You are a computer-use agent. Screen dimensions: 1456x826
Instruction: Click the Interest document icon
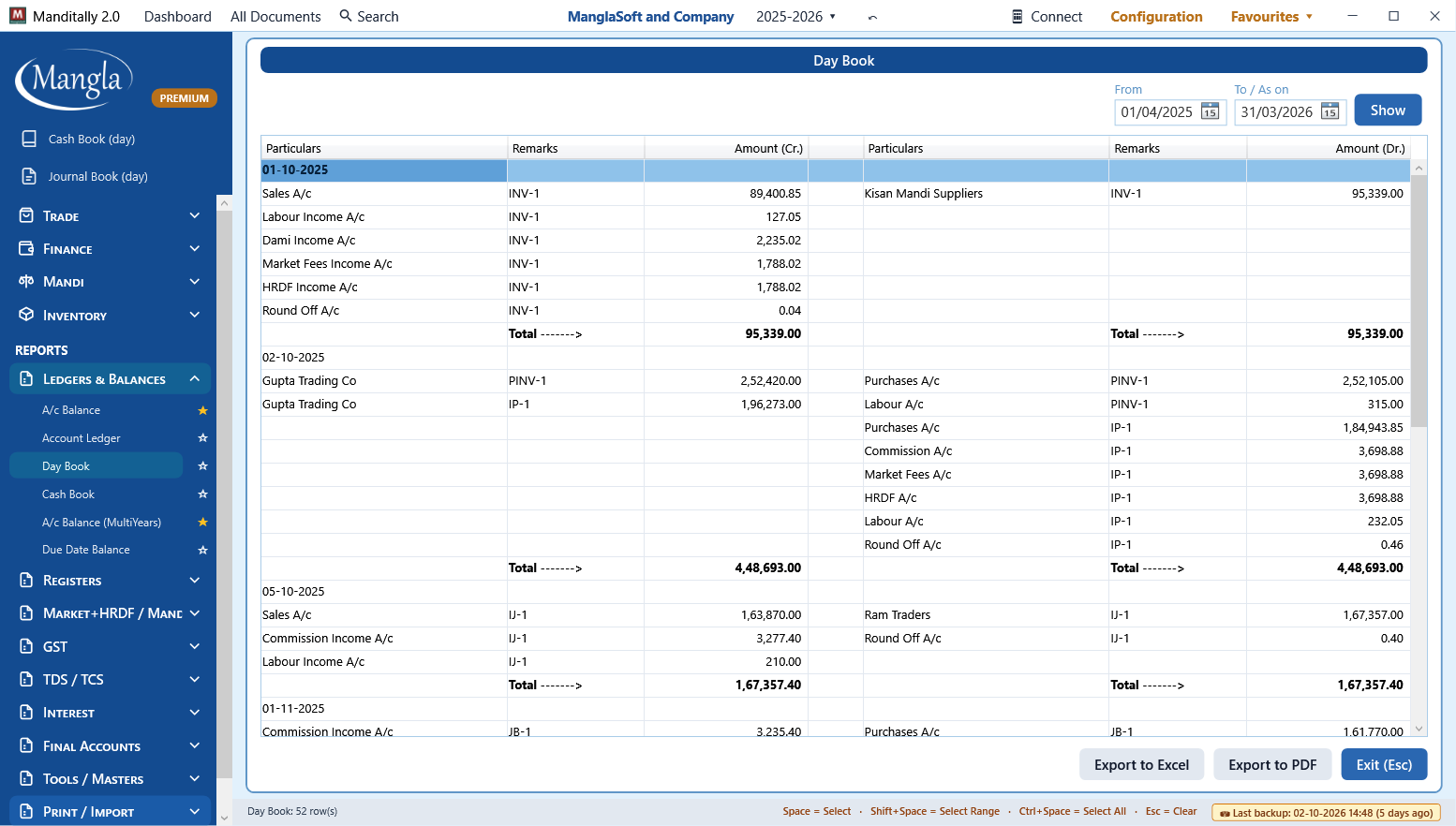point(26,713)
